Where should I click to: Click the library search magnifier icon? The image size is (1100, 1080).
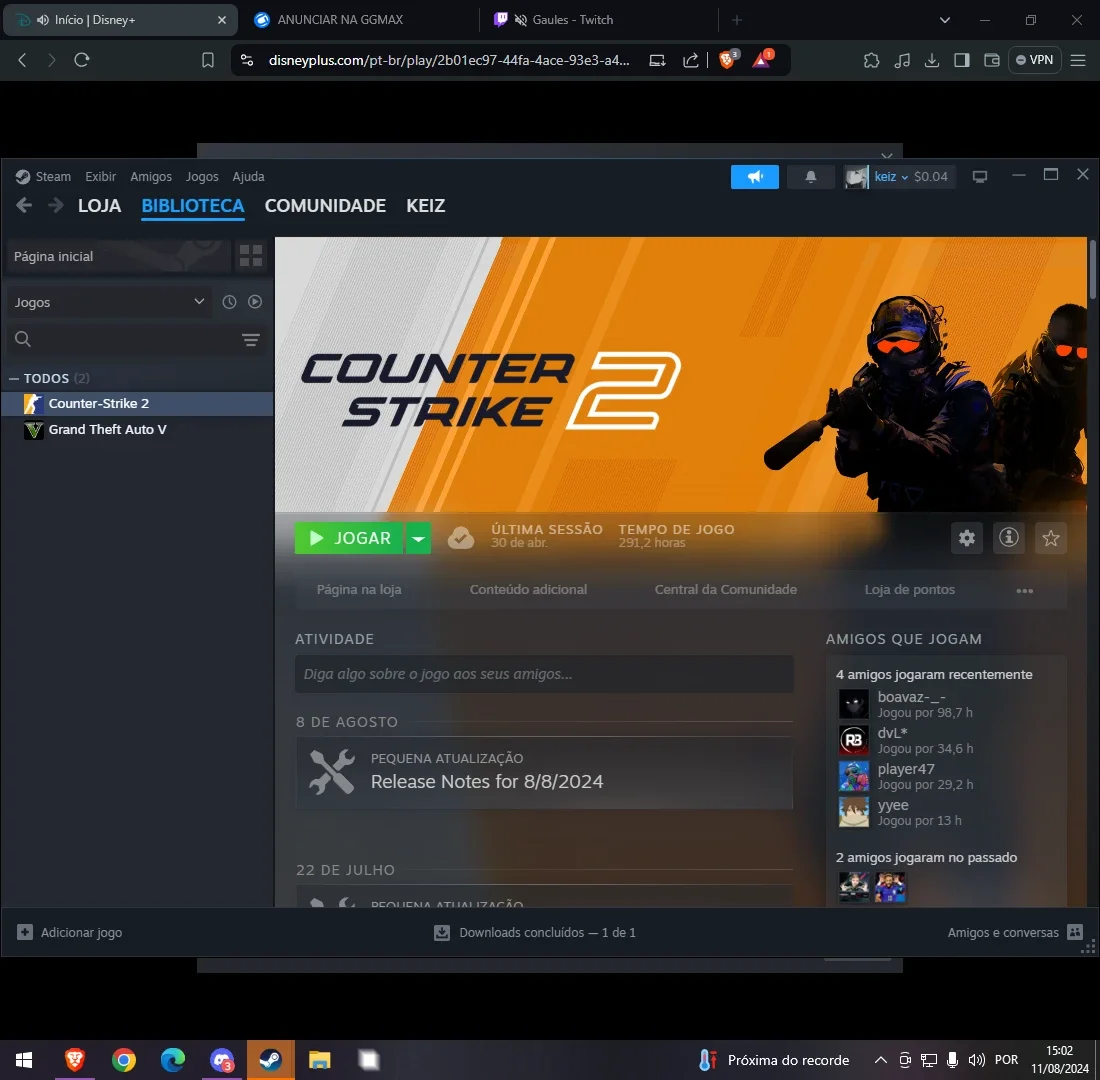[22, 340]
